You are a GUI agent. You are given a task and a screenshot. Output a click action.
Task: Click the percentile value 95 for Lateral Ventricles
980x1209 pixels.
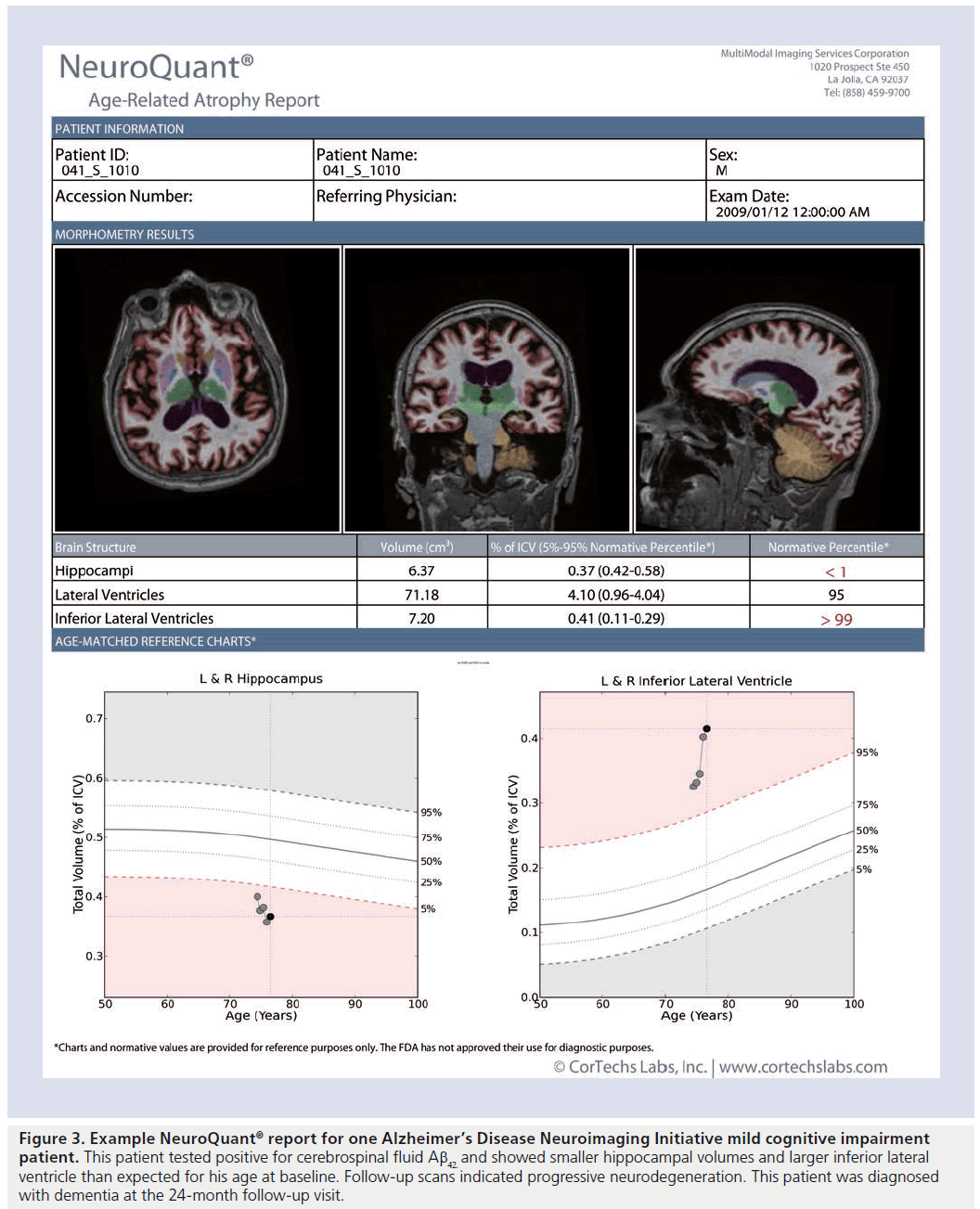tap(836, 595)
